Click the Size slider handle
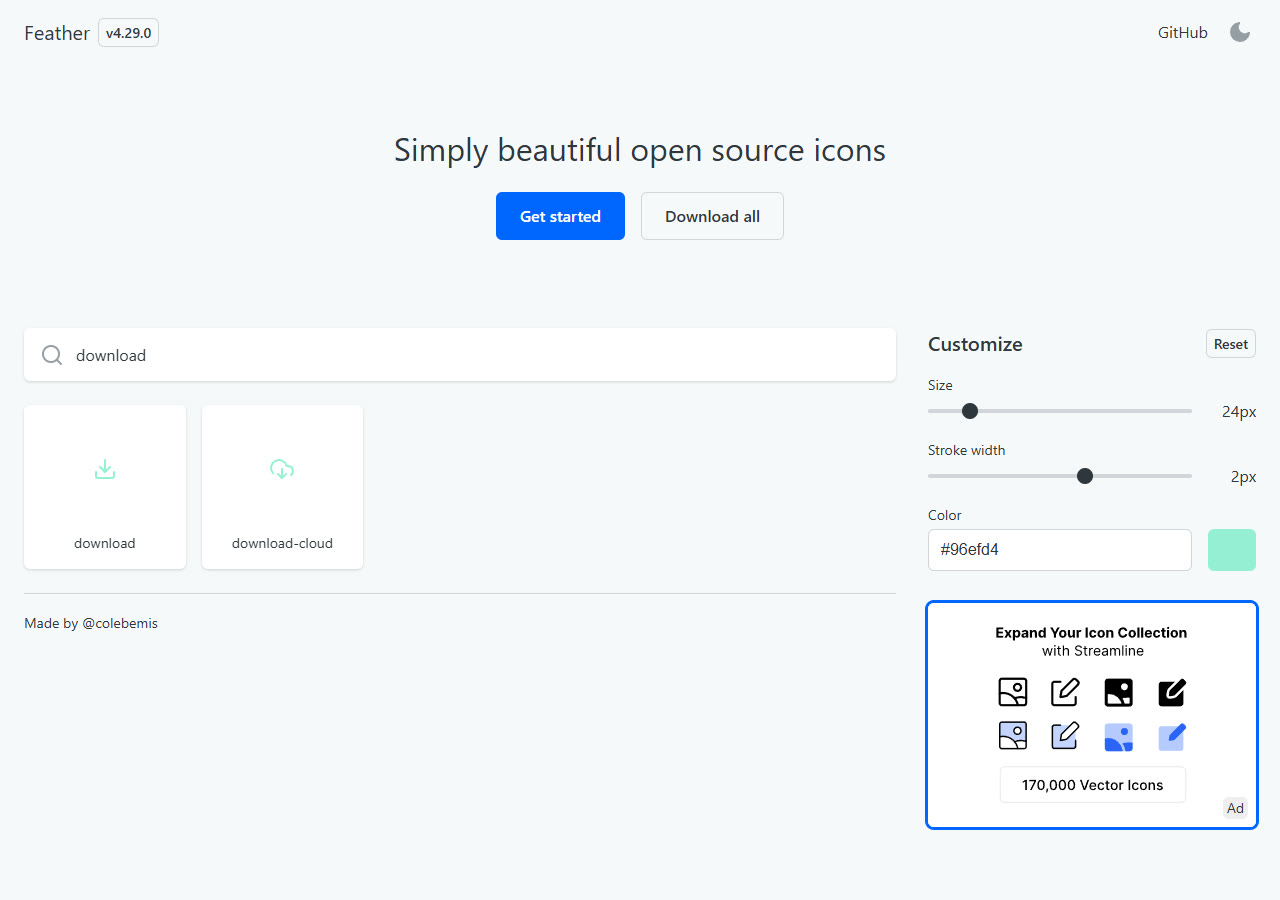Screen dimensions: 1280x900 coord(970,411)
